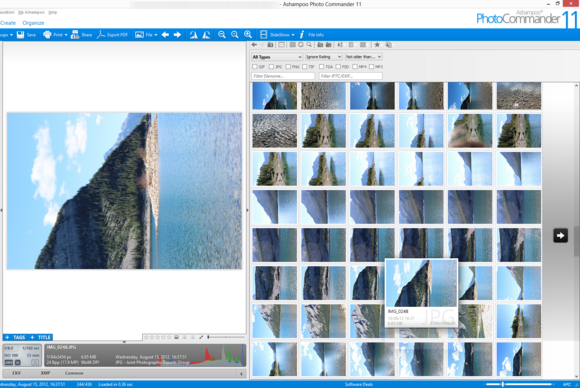Click the large preview image of the lake
Viewport: 580px width, 388px height.
coord(124,191)
